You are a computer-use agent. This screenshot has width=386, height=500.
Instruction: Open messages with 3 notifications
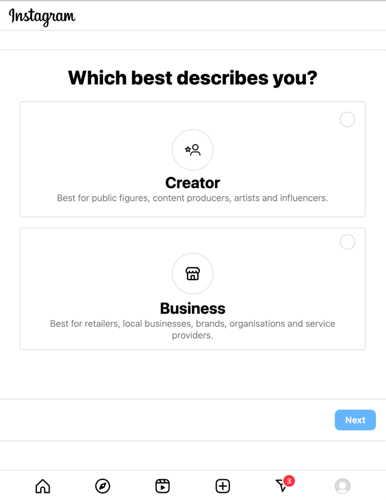(282, 485)
